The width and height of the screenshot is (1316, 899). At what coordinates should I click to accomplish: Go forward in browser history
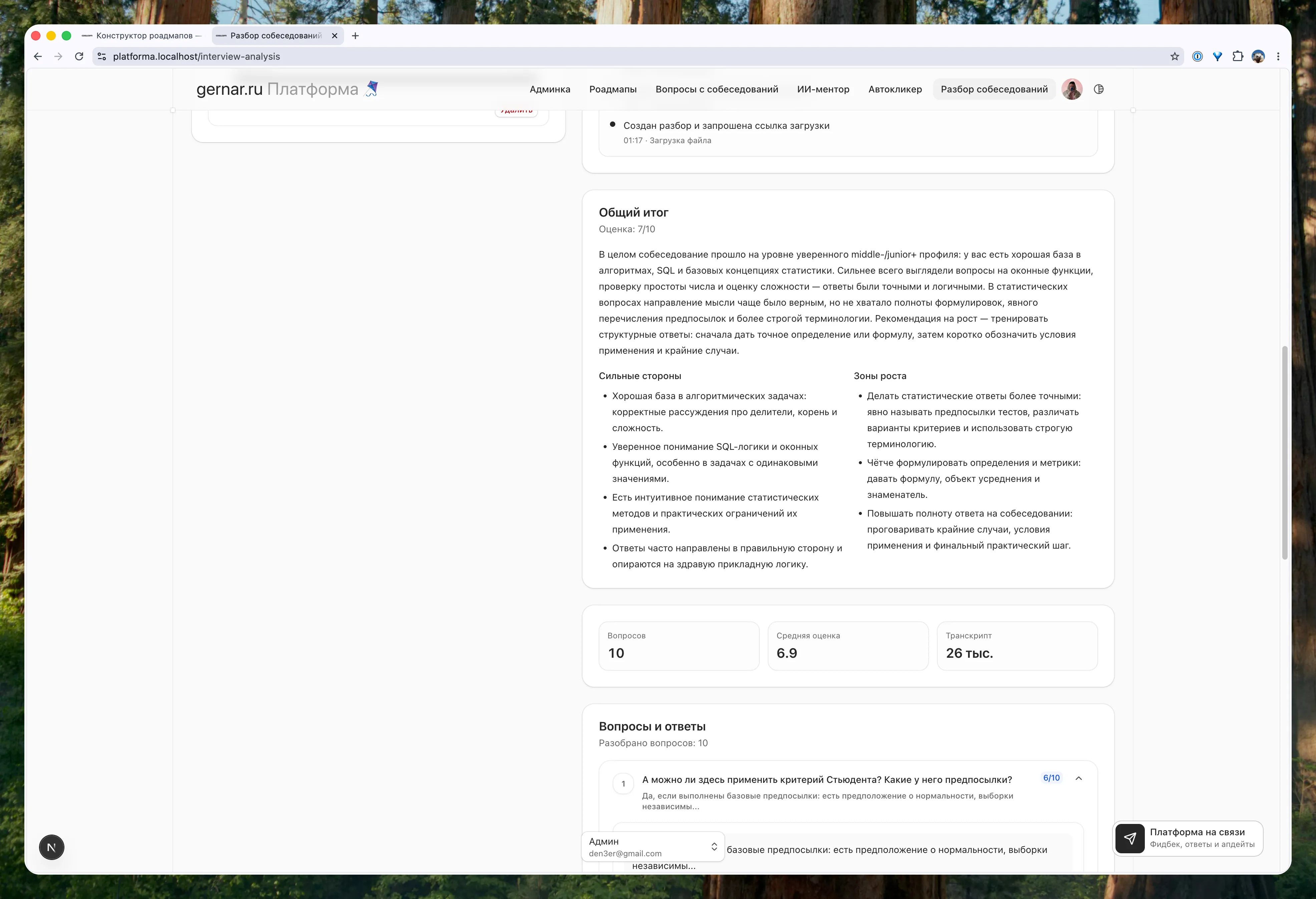[58, 57]
